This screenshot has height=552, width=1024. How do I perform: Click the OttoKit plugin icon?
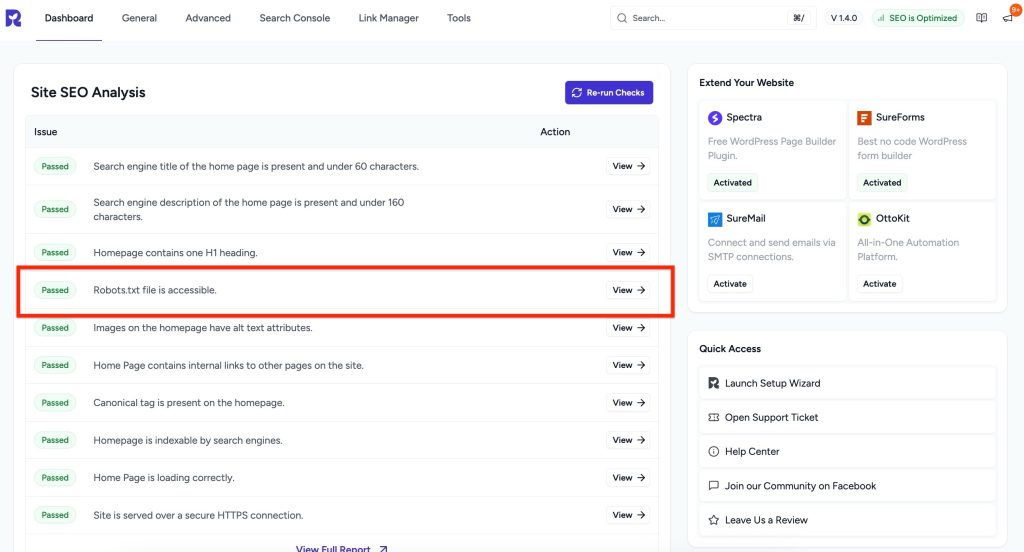pyautogui.click(x=864, y=219)
